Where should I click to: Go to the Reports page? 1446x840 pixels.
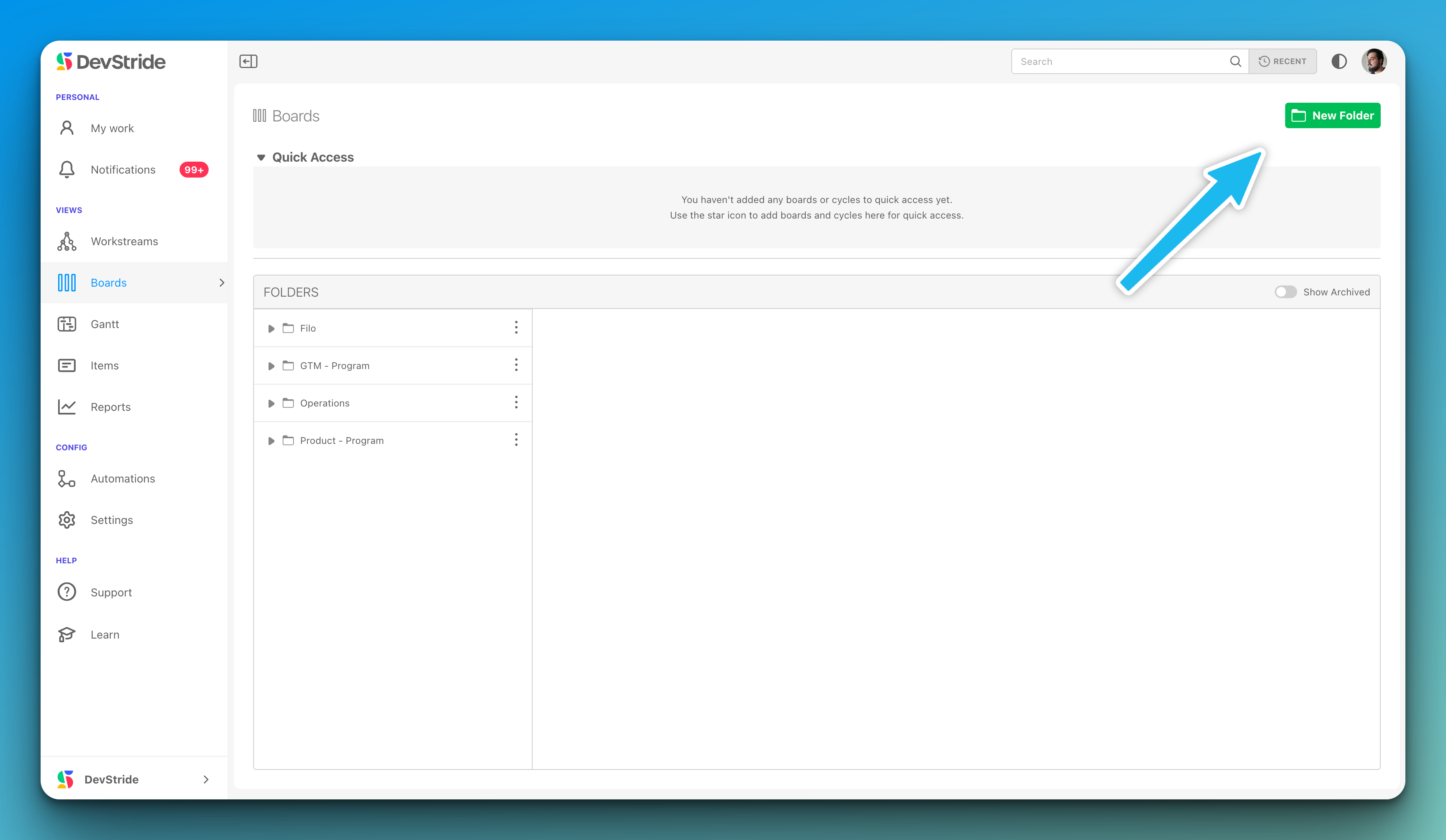(x=110, y=407)
